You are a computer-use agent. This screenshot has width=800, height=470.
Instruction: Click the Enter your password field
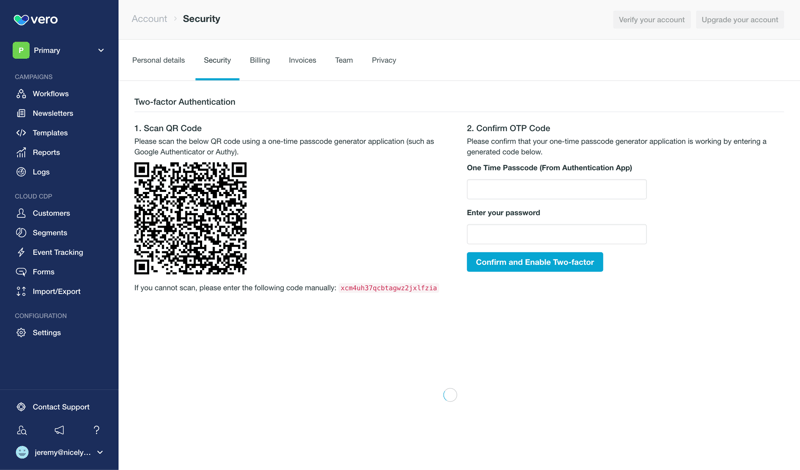pos(556,234)
